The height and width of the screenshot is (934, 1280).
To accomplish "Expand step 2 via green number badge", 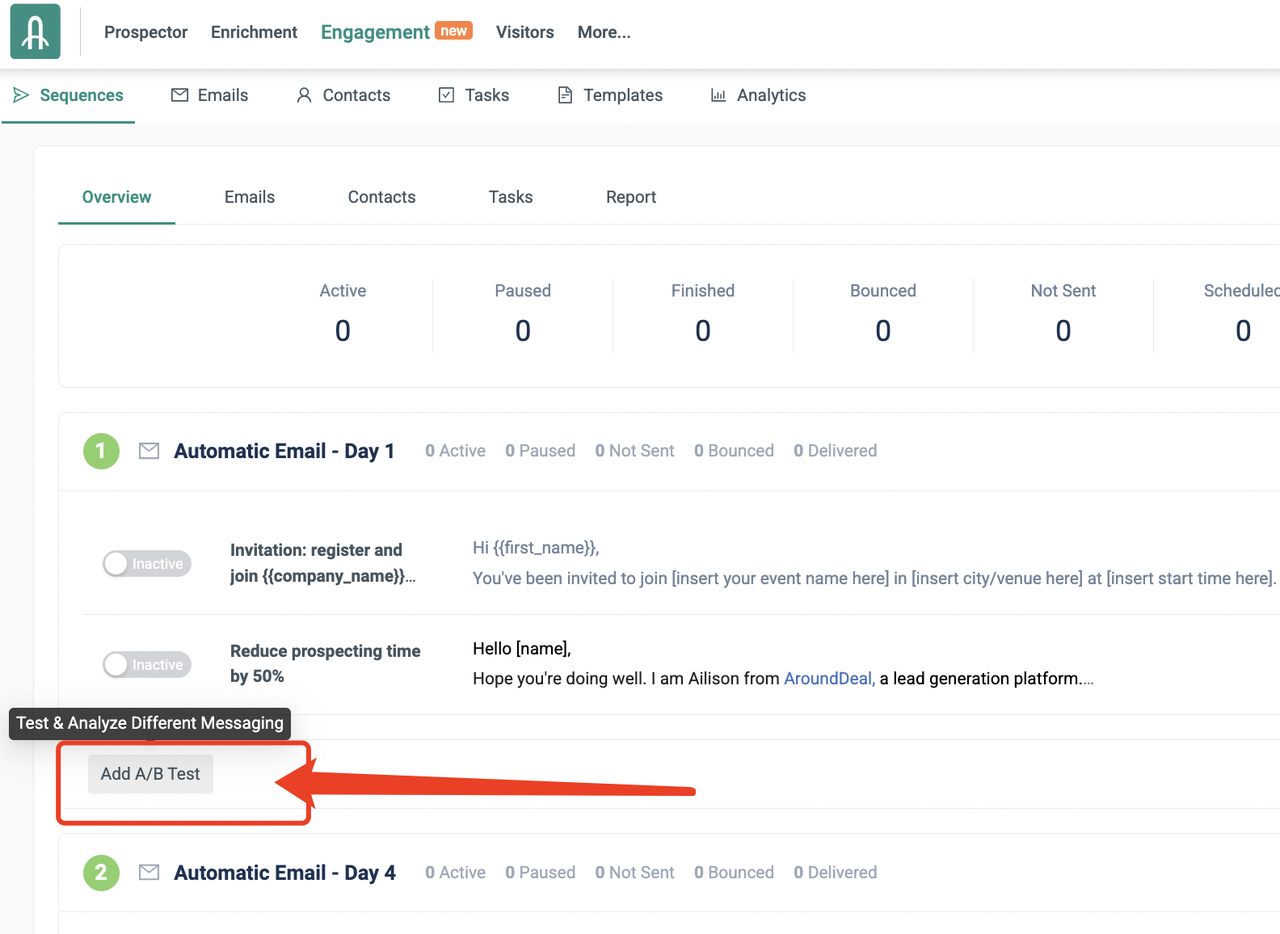I will pyautogui.click(x=101, y=873).
